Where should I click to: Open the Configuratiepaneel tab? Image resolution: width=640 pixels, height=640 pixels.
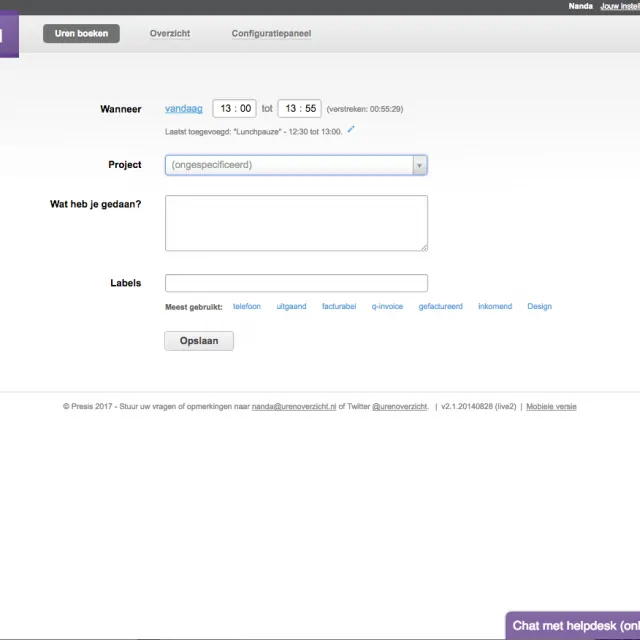click(x=271, y=33)
